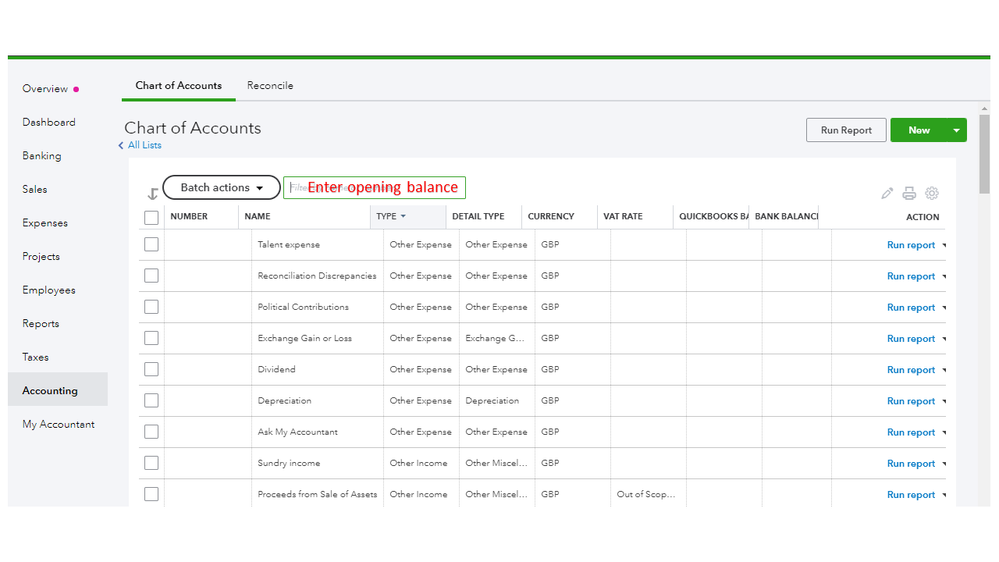This screenshot has height=562, width=999.
Task: Open Sales in the sidebar
Action: click(x=34, y=189)
